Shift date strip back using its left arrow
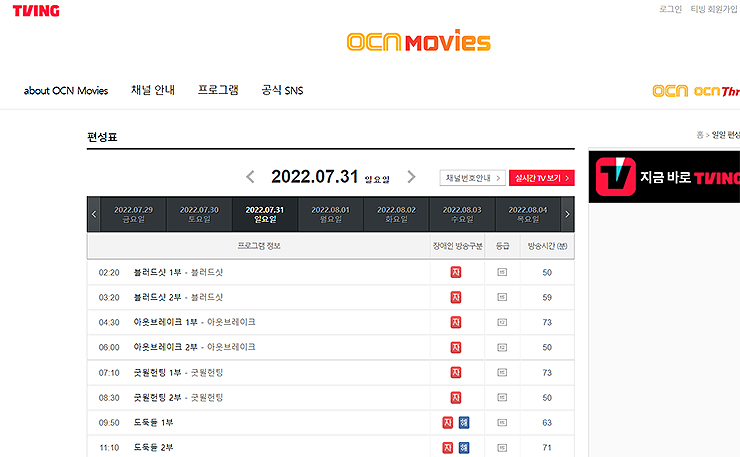The width and height of the screenshot is (740, 457). (93, 214)
